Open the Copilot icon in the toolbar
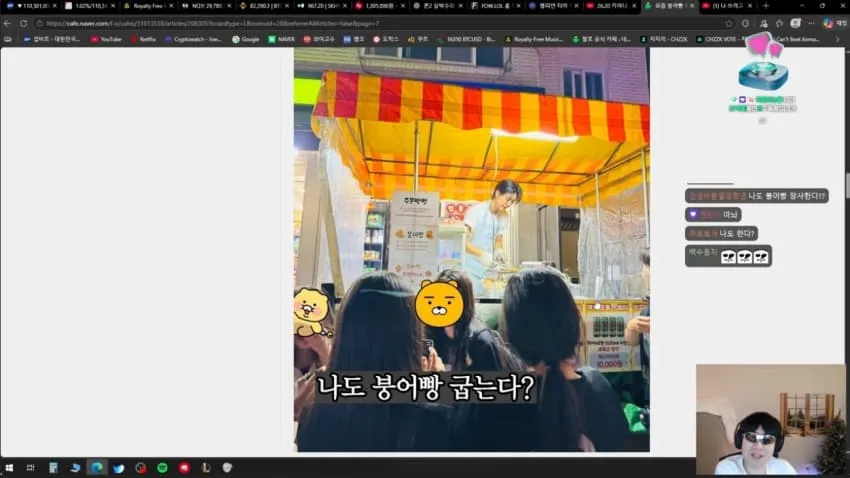The height and width of the screenshot is (478, 850). coord(828,24)
